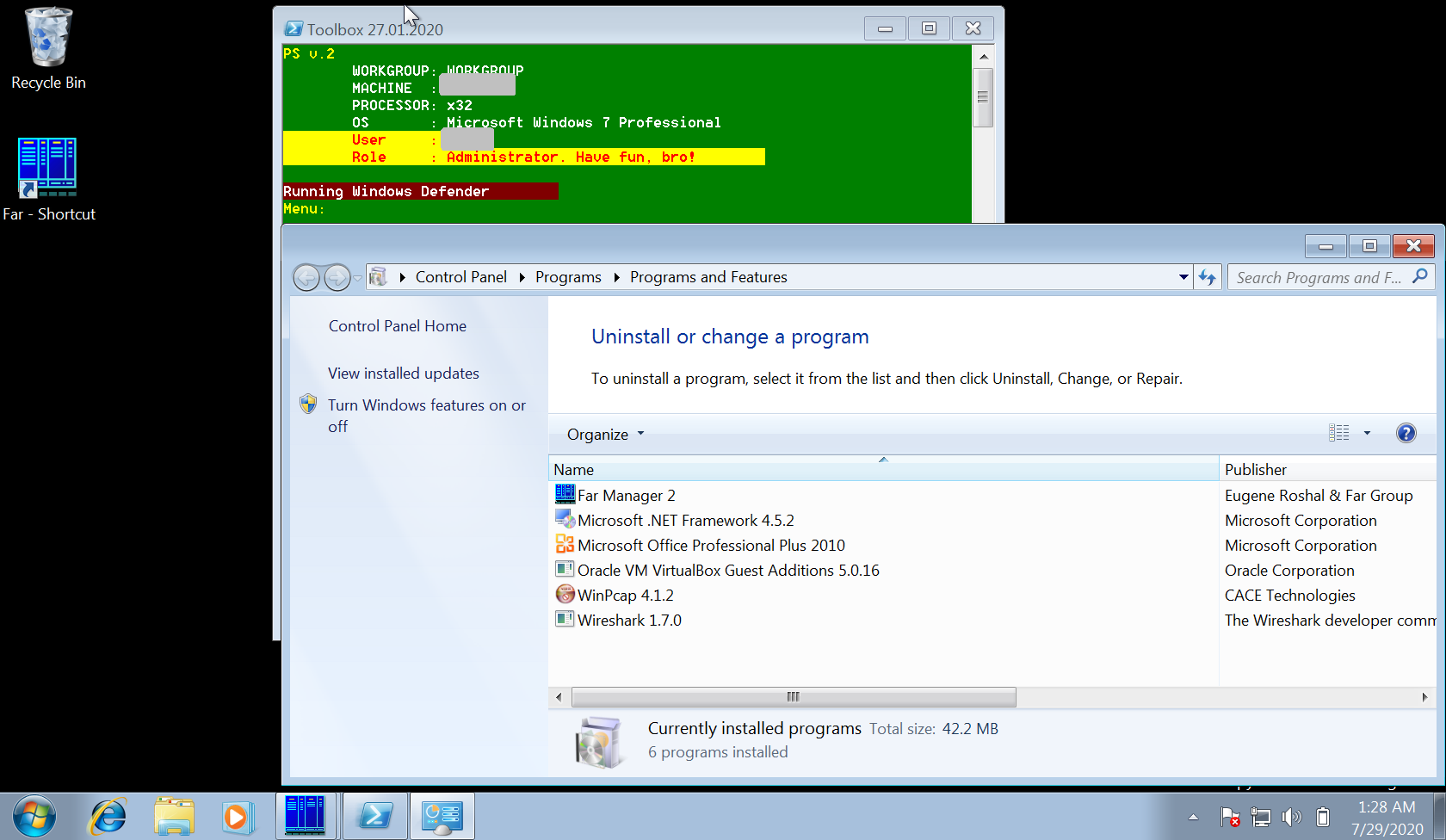Show hidden tray icons arrow
The image size is (1446, 840).
1193,817
